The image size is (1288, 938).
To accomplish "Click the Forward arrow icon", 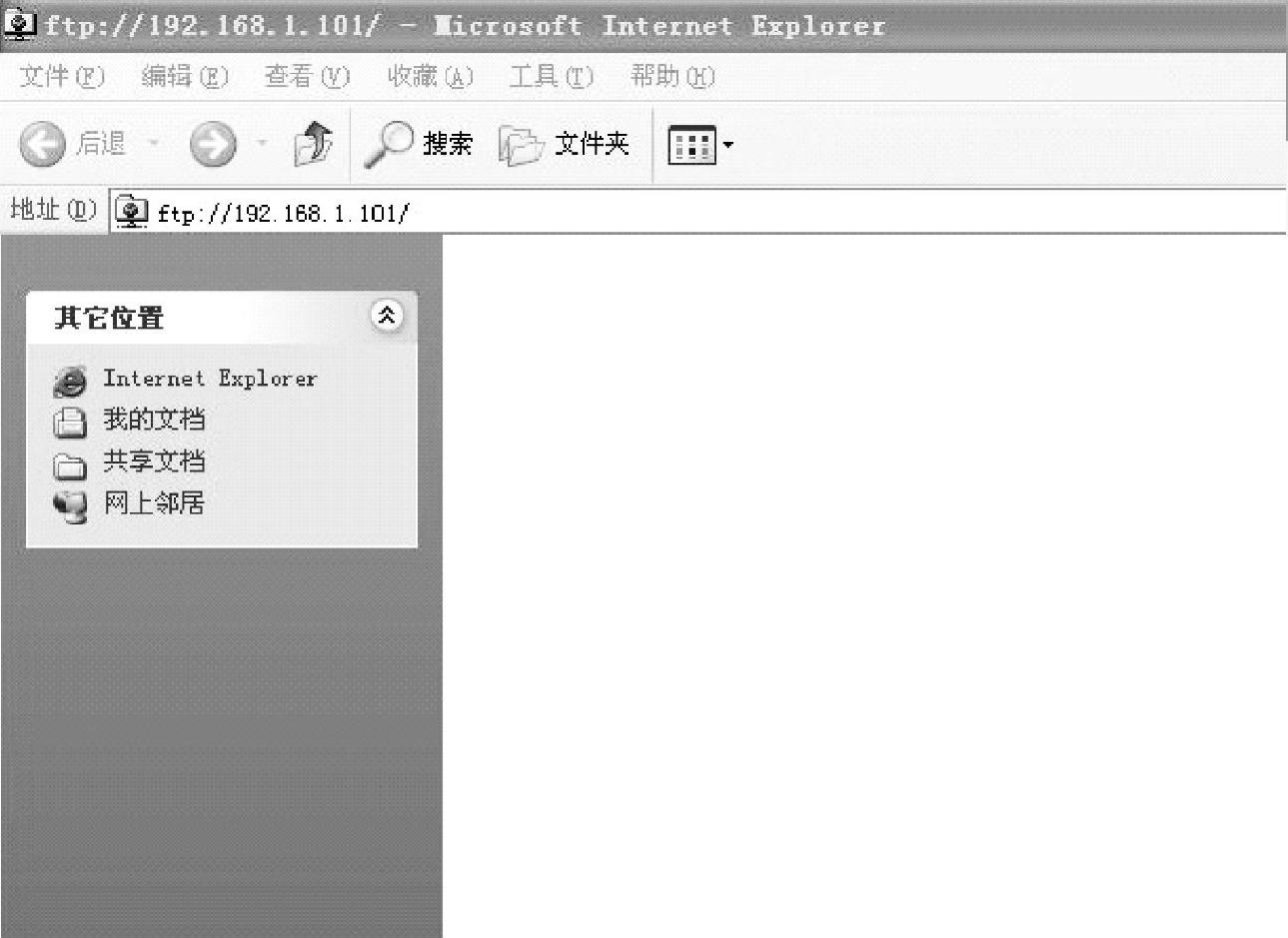I will point(213,145).
